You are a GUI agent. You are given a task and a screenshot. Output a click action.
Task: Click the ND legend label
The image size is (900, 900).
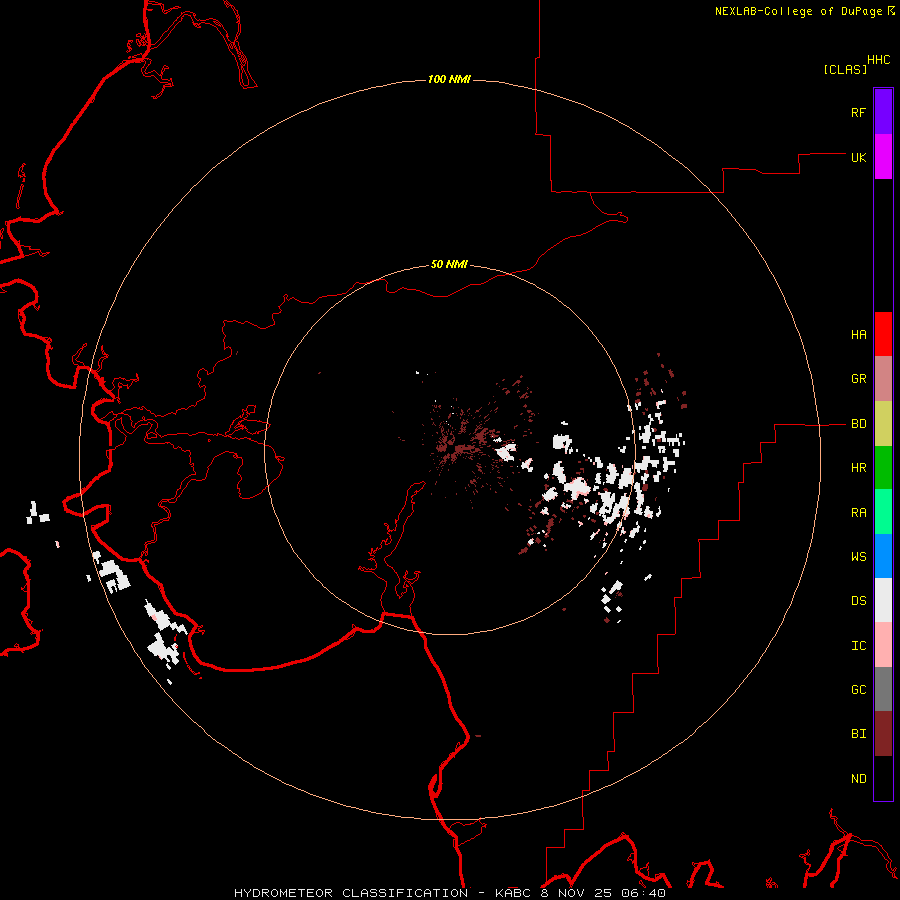coord(858,779)
